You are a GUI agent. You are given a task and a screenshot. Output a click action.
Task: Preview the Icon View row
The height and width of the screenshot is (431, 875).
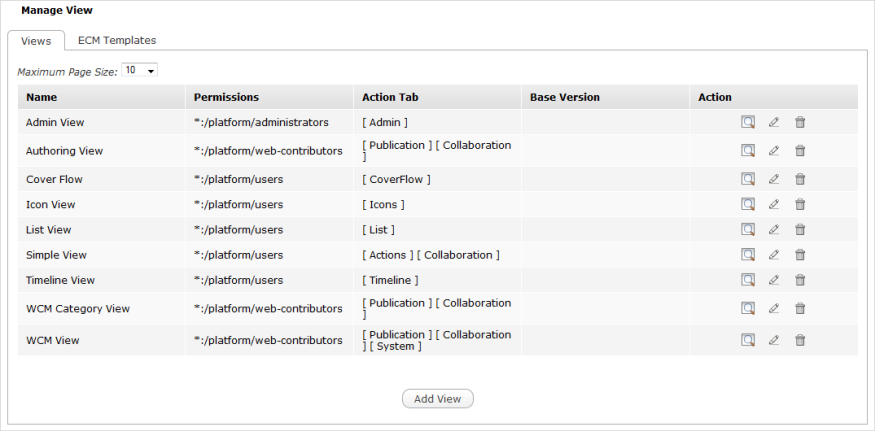747,204
